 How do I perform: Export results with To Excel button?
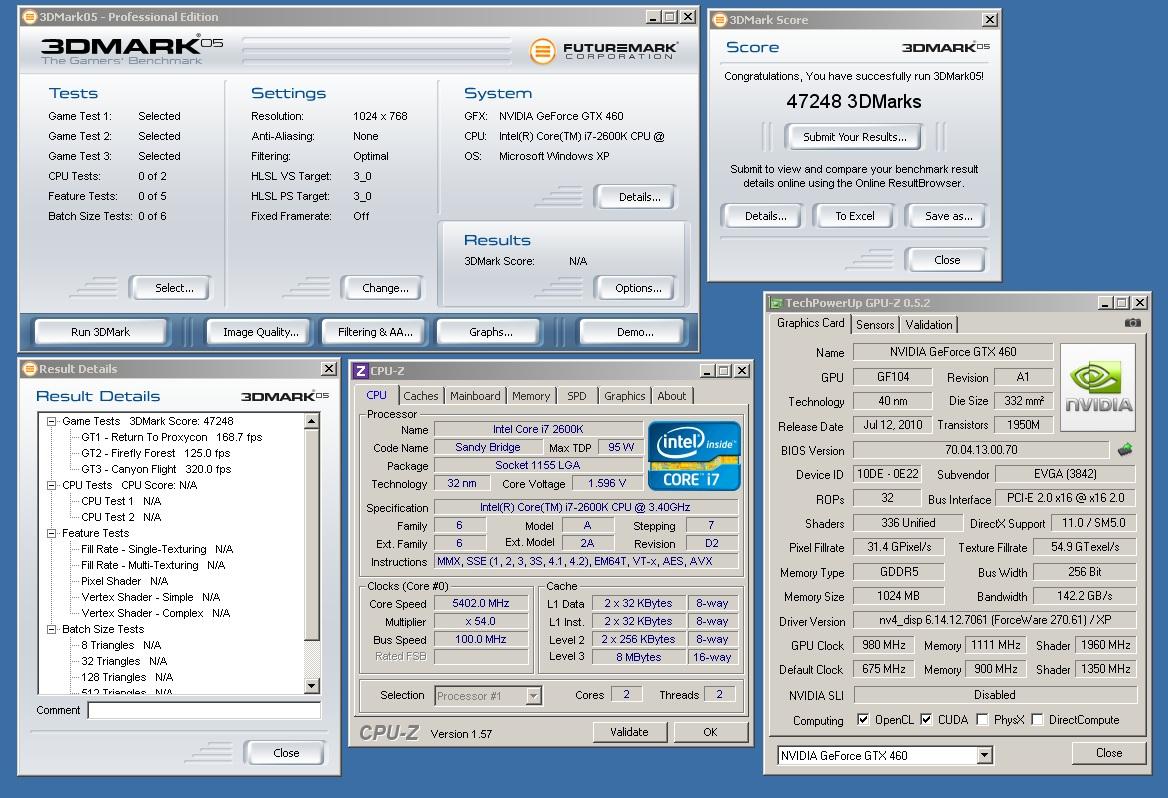[x=855, y=216]
